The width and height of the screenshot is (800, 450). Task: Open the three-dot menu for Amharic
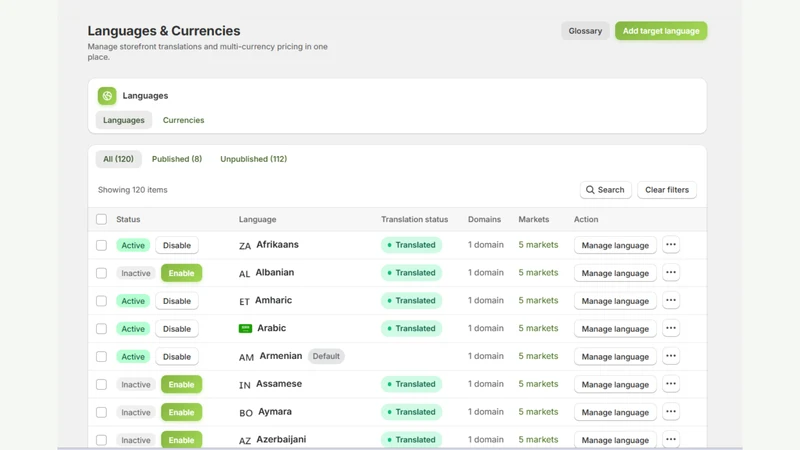point(670,301)
